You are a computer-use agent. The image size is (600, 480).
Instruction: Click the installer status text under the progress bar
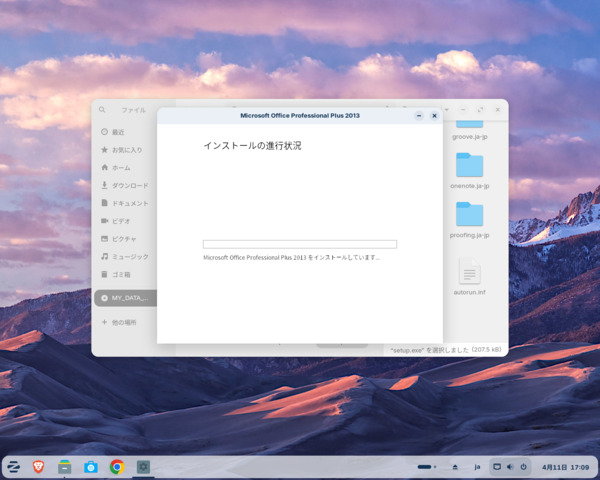291,258
